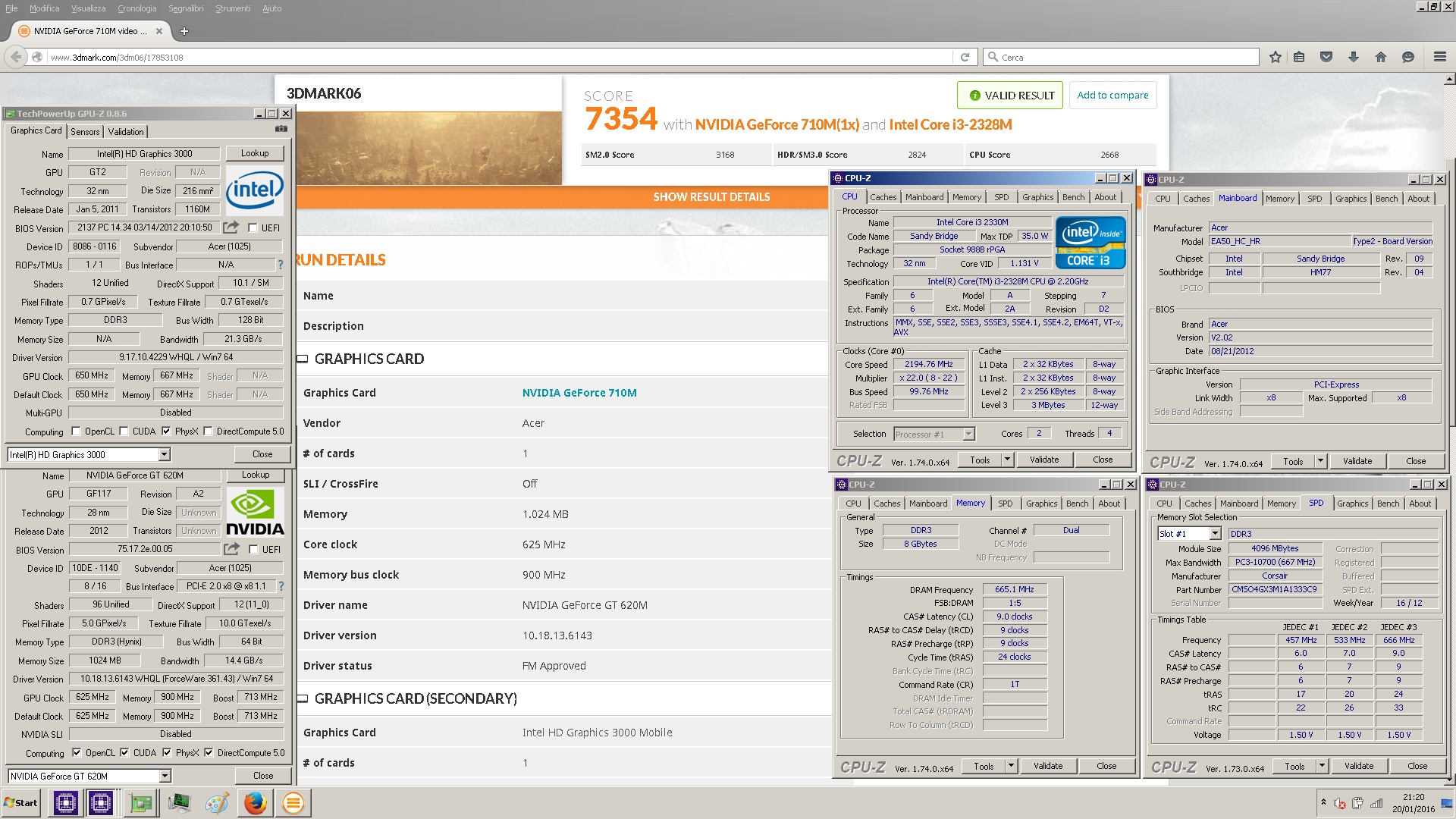Open the Hello chat smiley icon
The height and width of the screenshot is (819, 1456).
[x=1408, y=57]
